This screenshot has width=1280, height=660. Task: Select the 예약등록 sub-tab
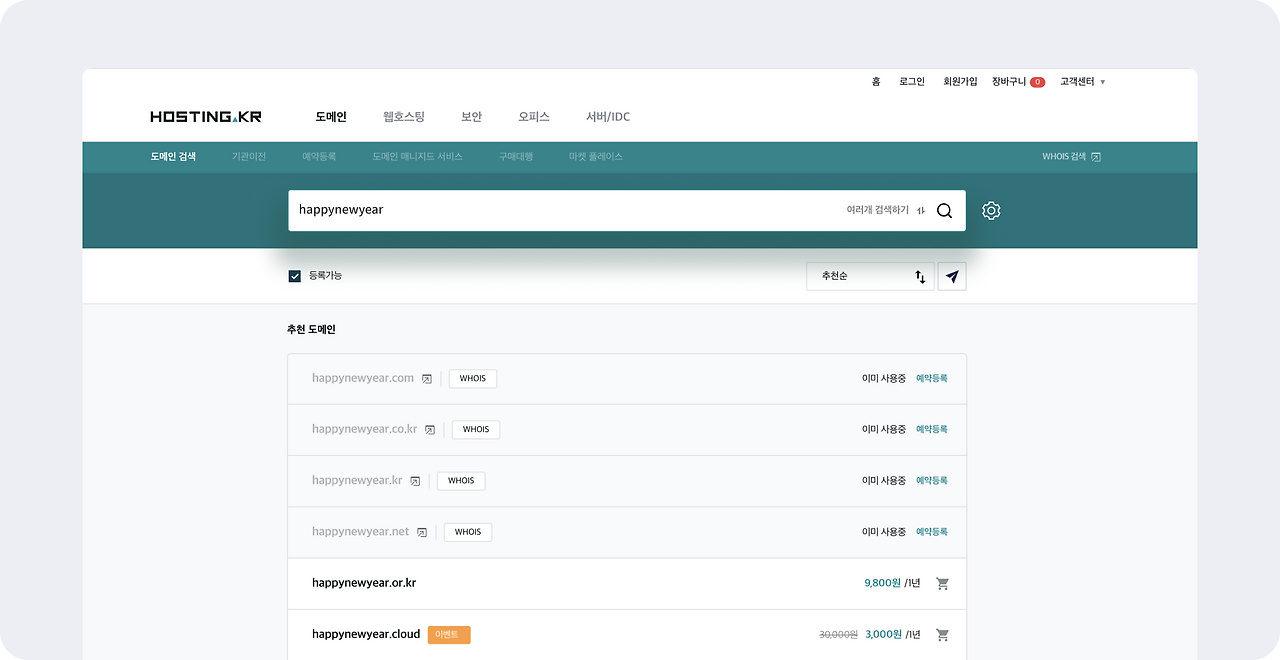tap(319, 157)
